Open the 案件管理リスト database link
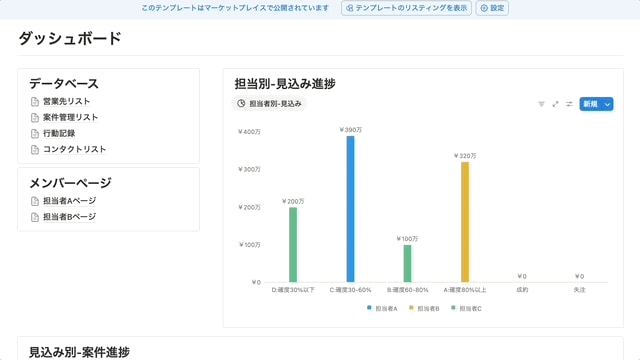This screenshot has height=360, width=640. [70, 118]
